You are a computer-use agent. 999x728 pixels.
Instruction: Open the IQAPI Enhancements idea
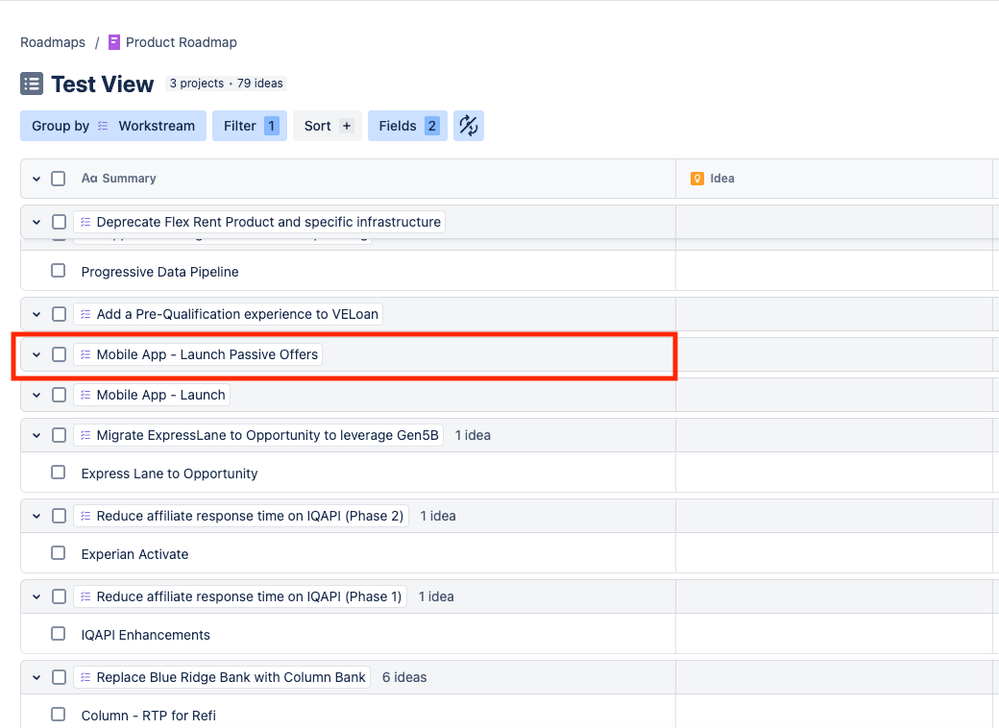145,635
